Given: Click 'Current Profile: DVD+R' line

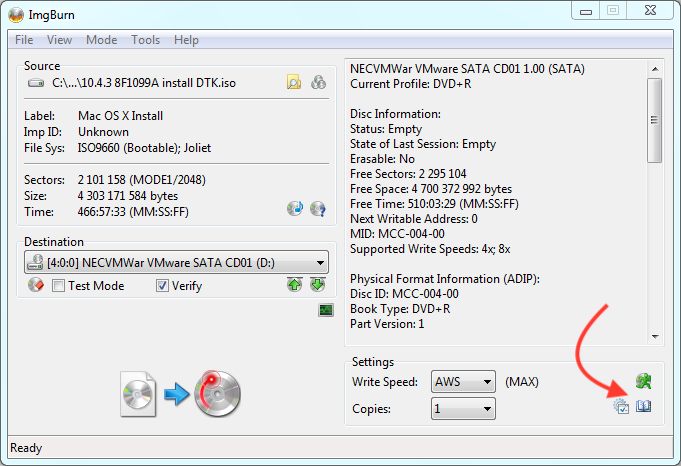Looking at the screenshot, I should [410, 84].
